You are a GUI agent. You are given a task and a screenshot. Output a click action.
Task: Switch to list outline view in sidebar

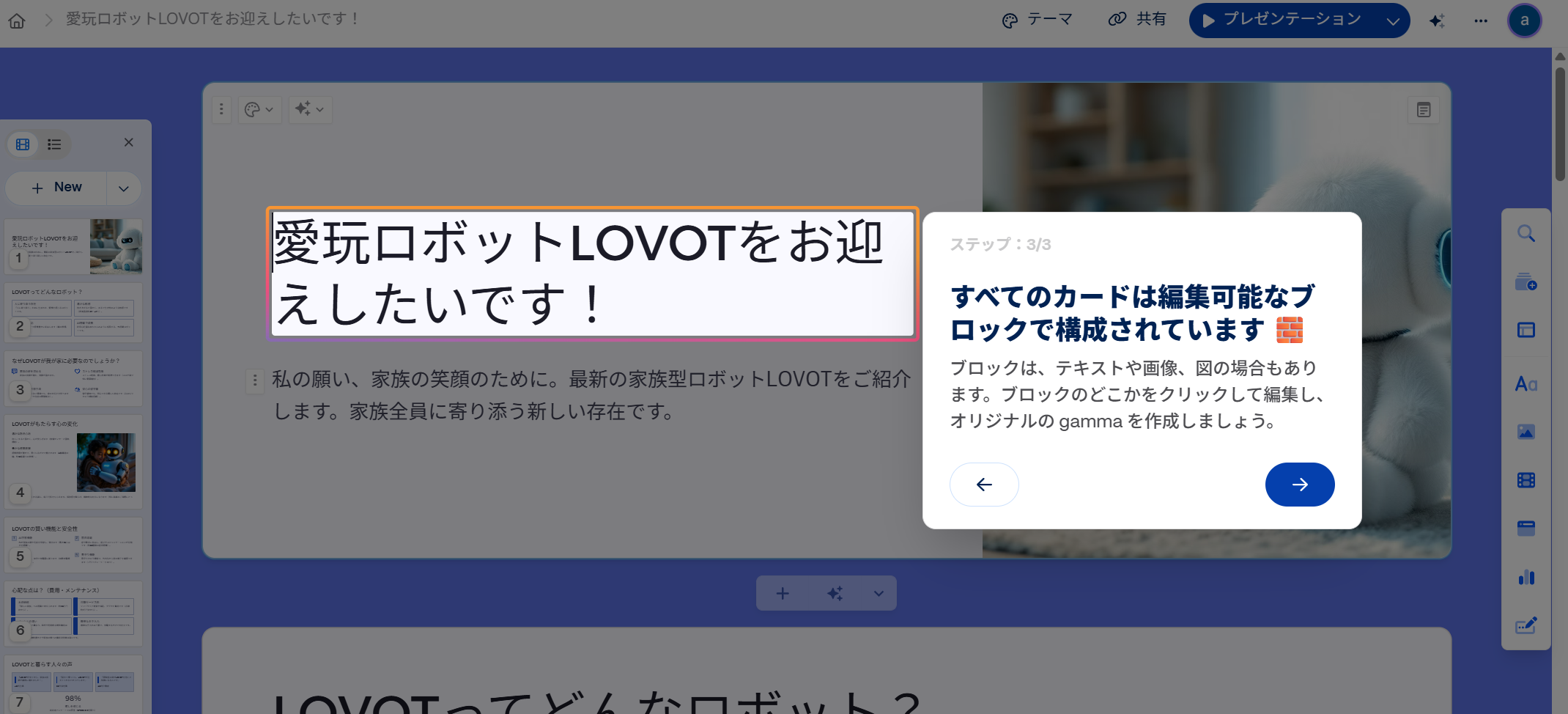click(54, 144)
